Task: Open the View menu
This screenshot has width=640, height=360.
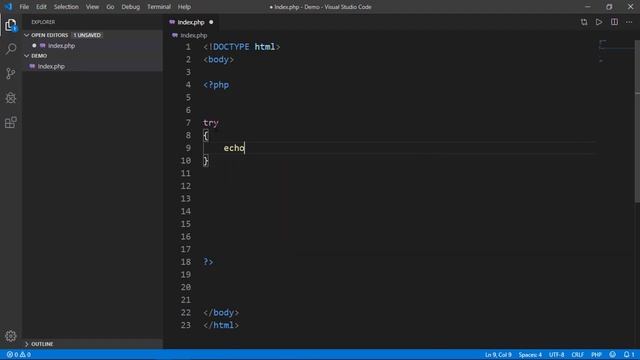Action: (x=92, y=7)
